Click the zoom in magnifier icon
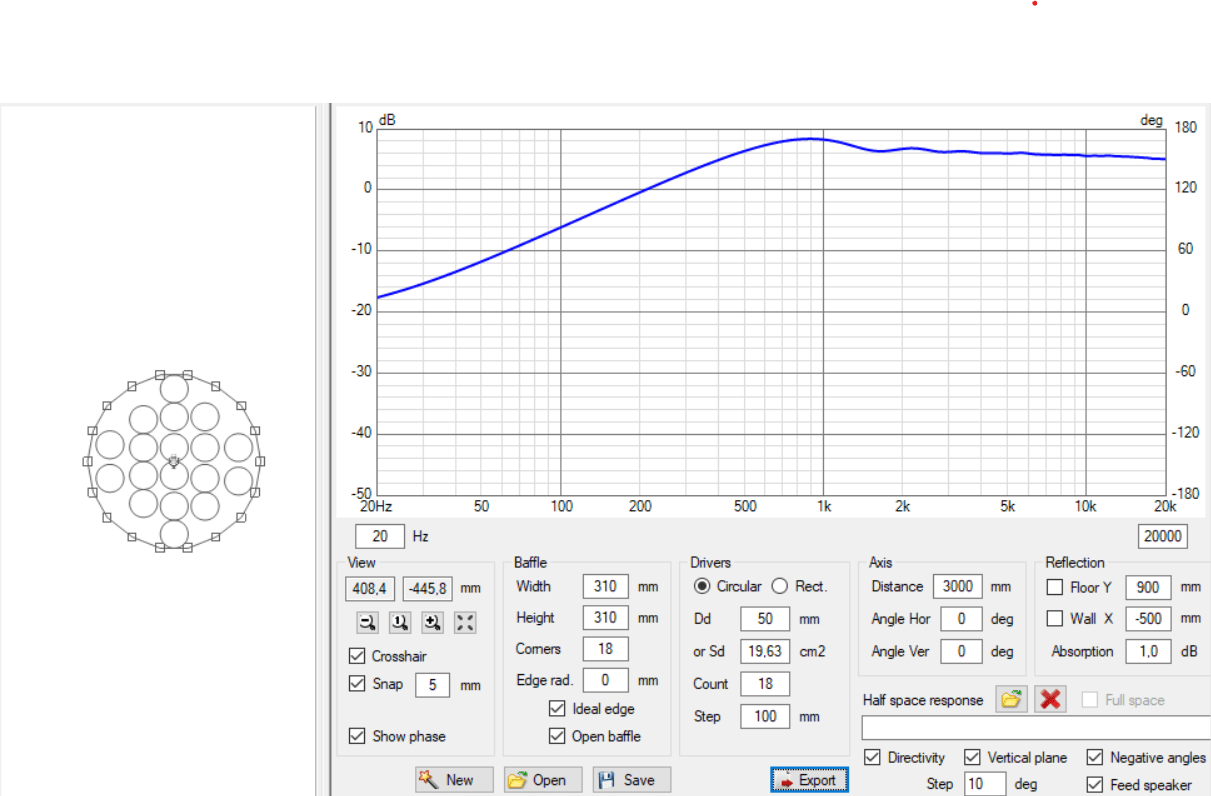 432,623
